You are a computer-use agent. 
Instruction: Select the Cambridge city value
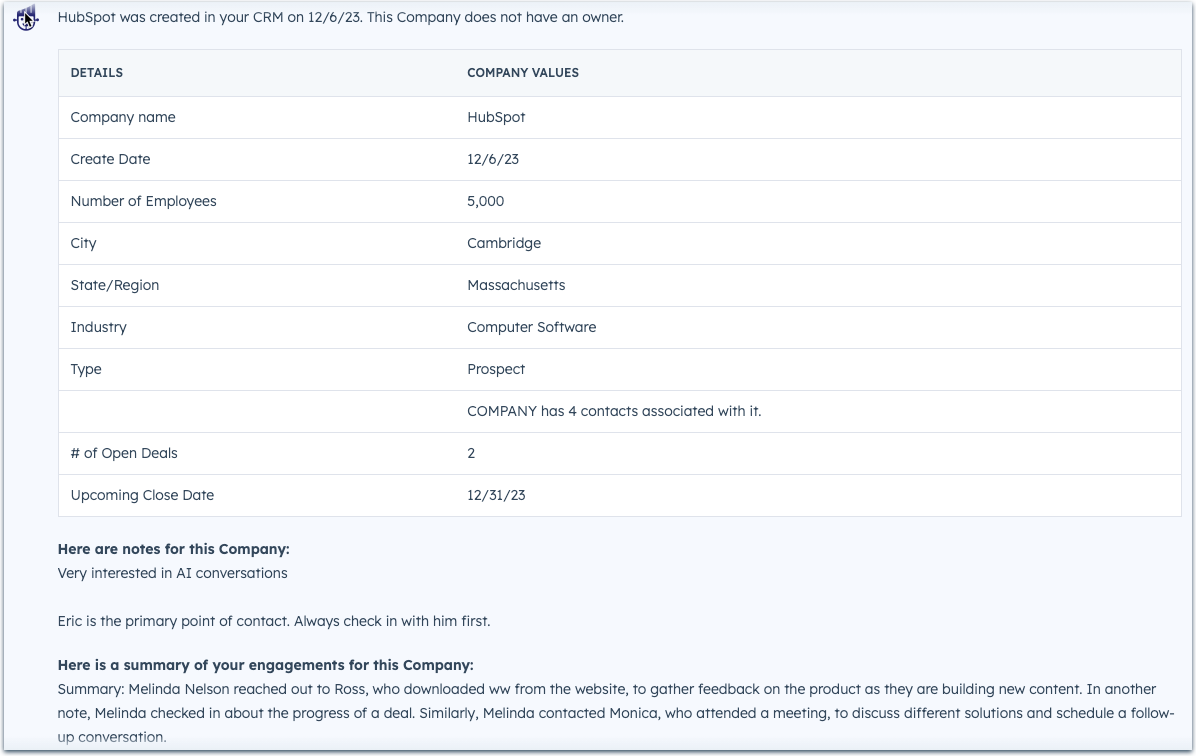point(504,243)
